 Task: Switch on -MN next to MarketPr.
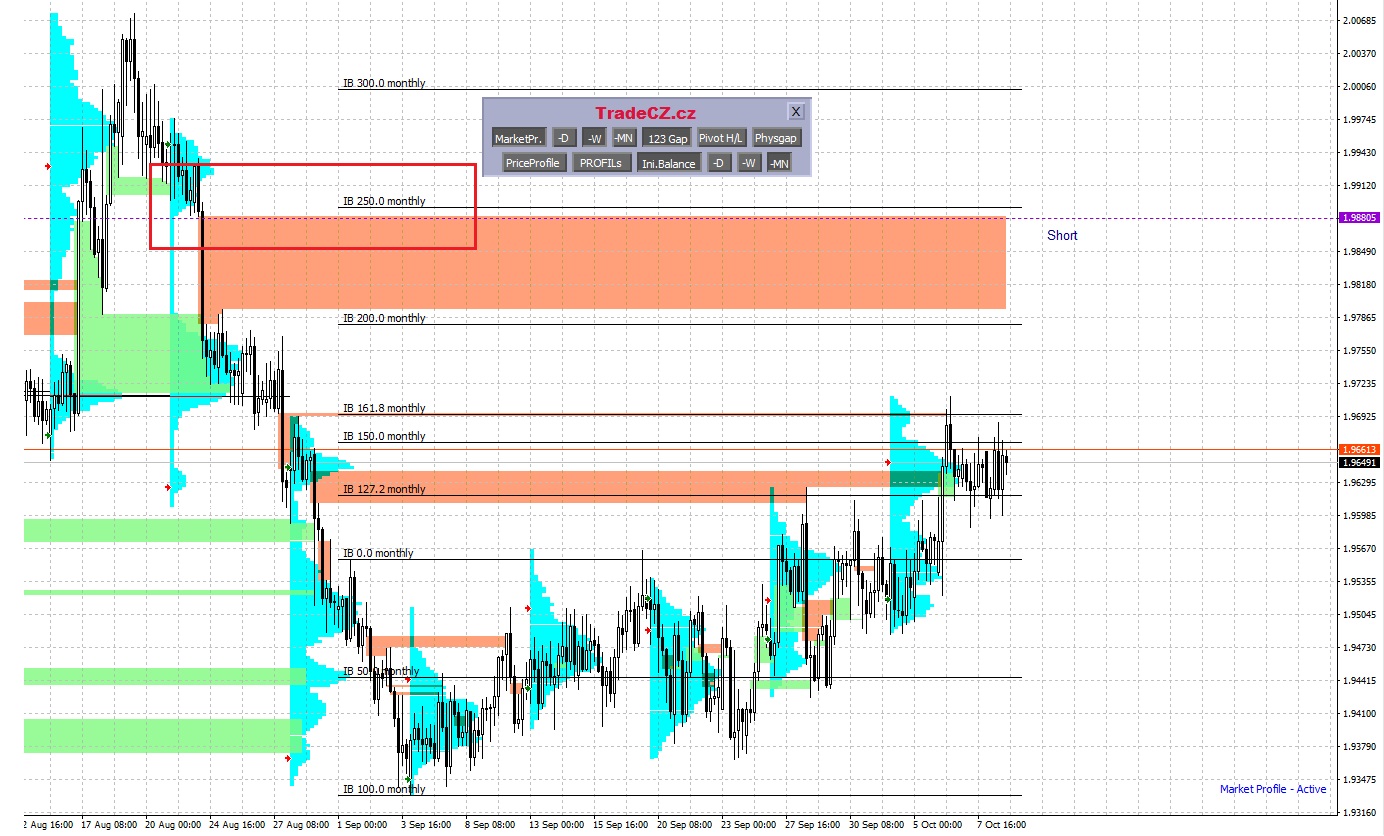[624, 138]
